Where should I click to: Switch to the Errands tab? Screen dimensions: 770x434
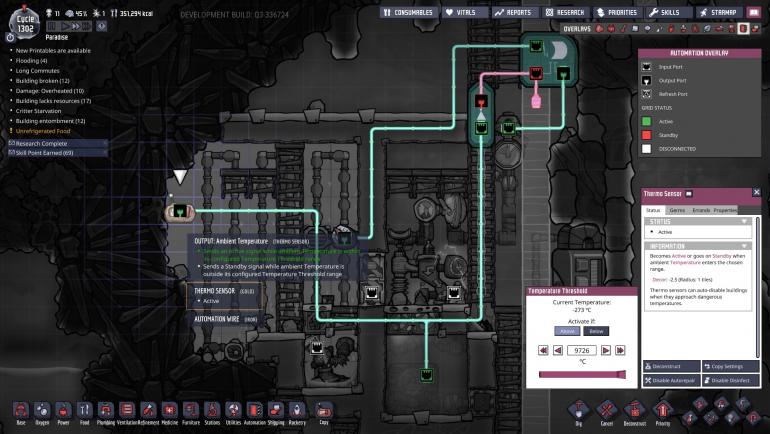[x=701, y=210]
